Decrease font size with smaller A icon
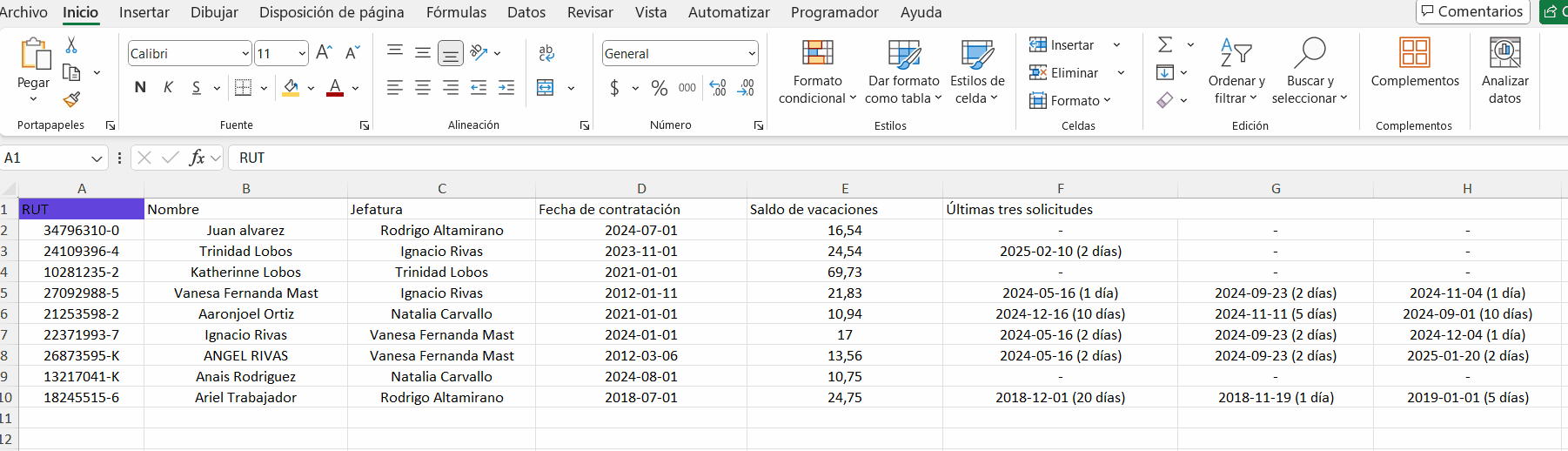This screenshot has height=451, width=1568. point(352,53)
